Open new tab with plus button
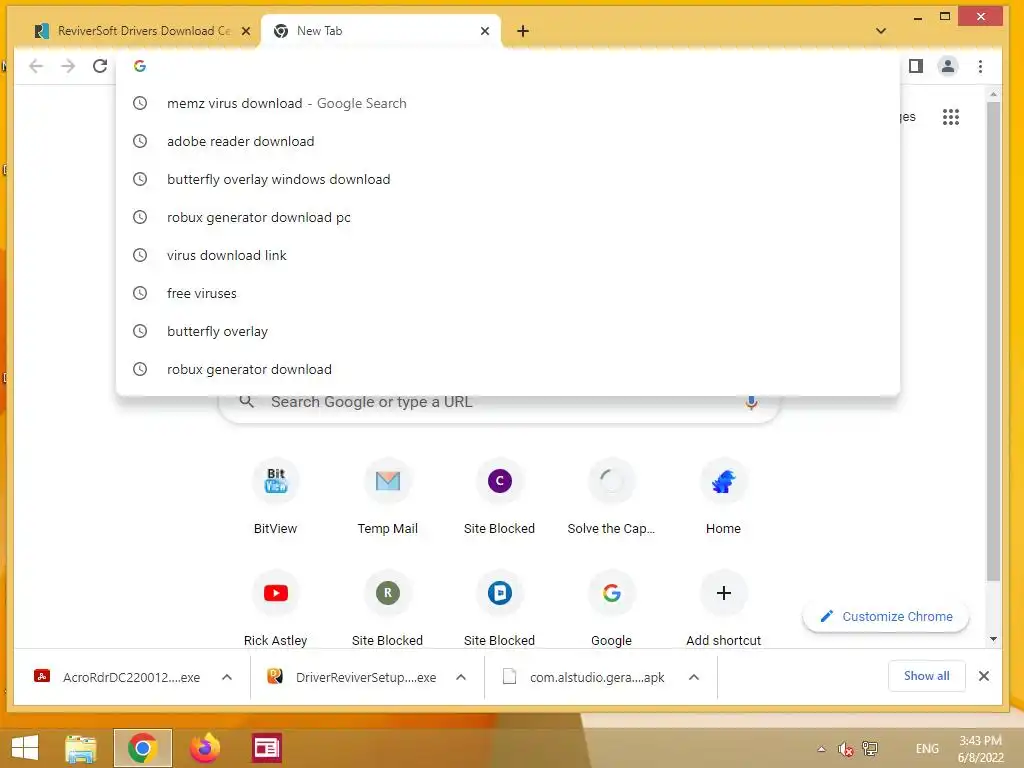Image resolution: width=1024 pixels, height=768 pixels. 522,31
